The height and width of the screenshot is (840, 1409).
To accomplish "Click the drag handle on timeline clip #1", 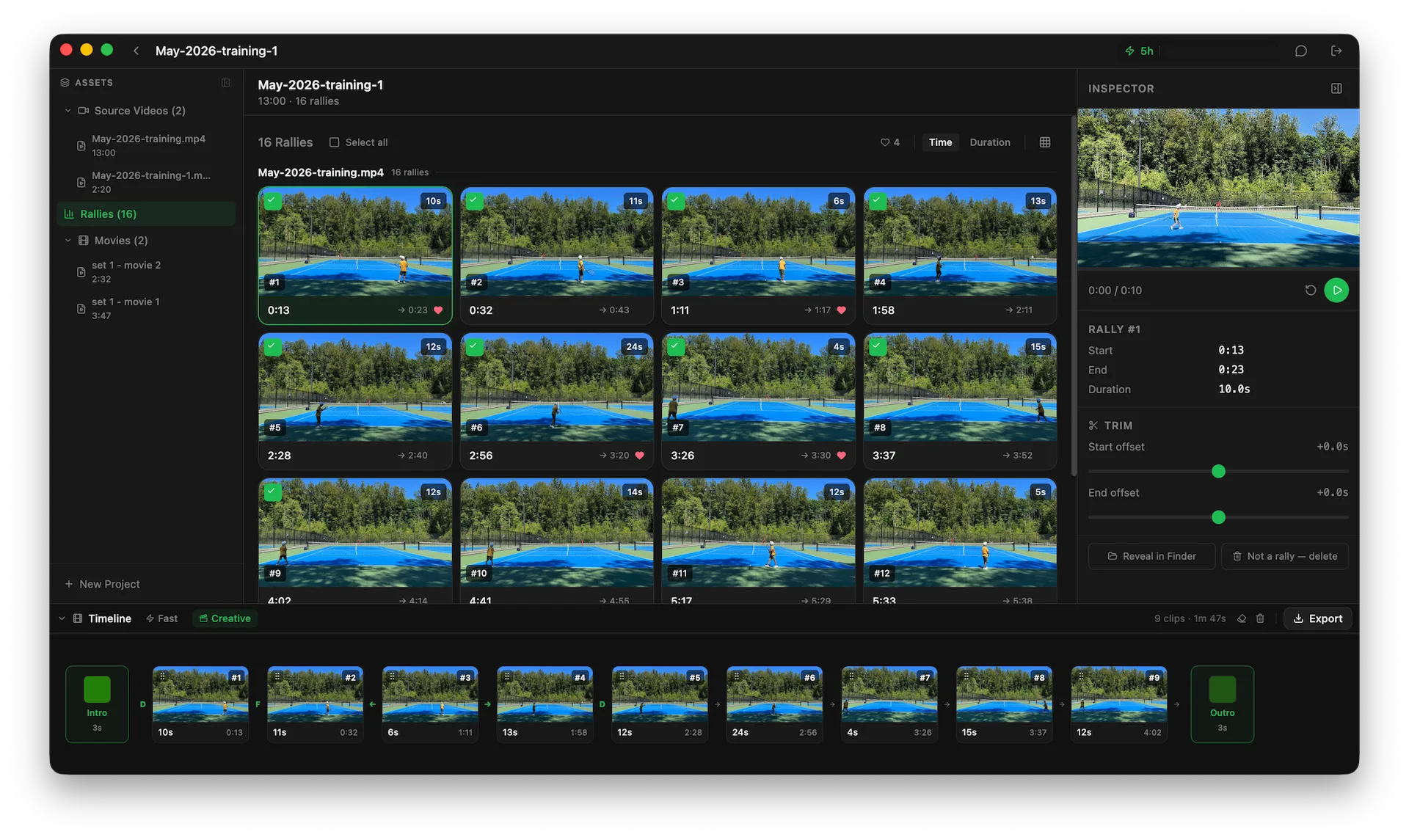I will tap(163, 676).
